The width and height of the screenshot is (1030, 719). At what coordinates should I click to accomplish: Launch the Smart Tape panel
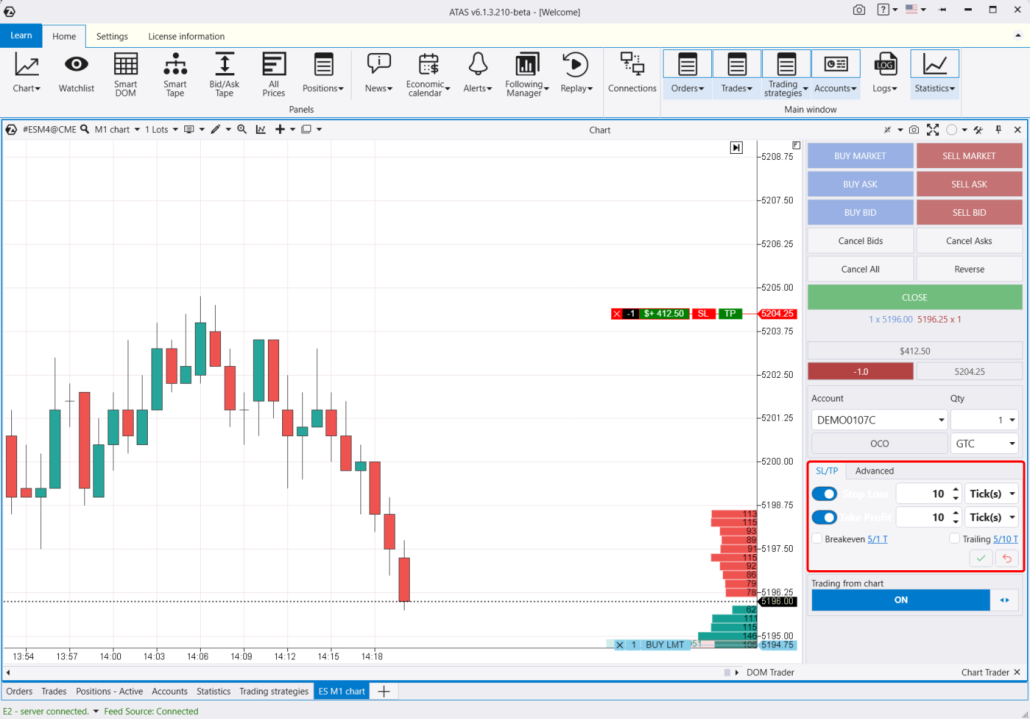pos(175,73)
